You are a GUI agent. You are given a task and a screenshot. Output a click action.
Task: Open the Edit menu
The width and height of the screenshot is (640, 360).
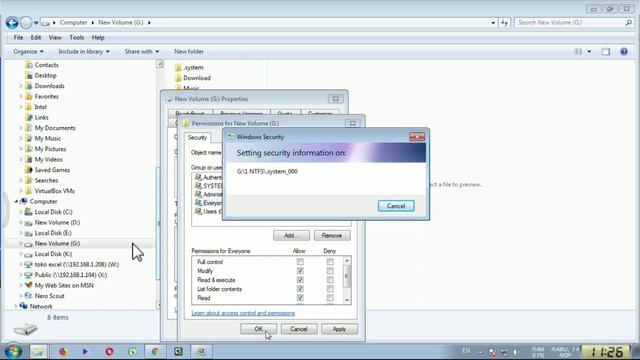[36, 38]
